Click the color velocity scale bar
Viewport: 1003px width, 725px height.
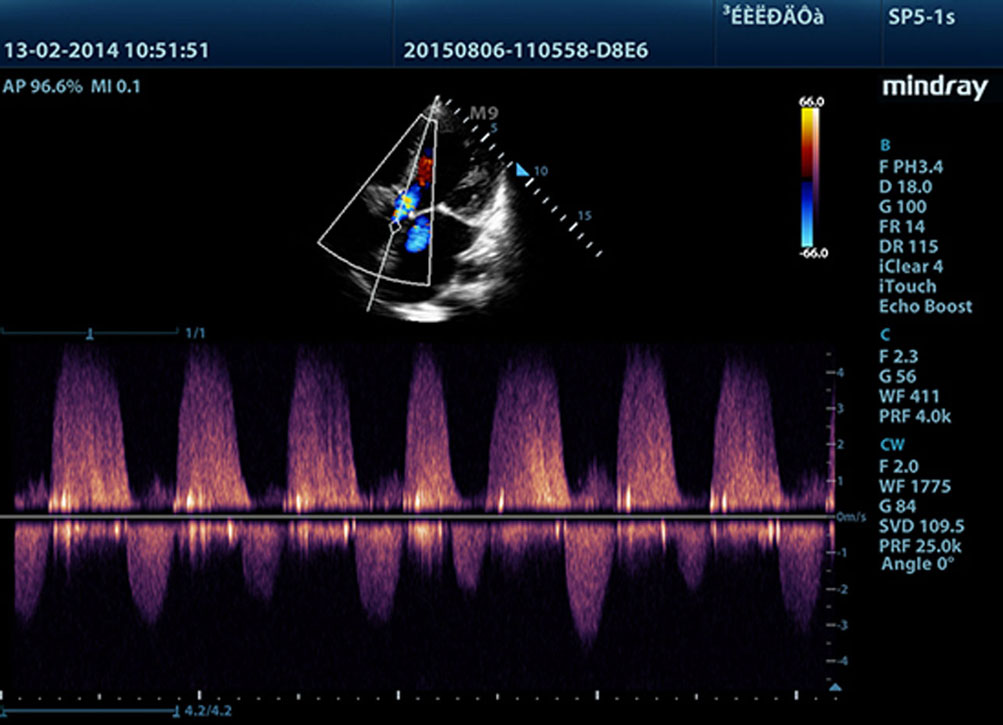(x=810, y=177)
